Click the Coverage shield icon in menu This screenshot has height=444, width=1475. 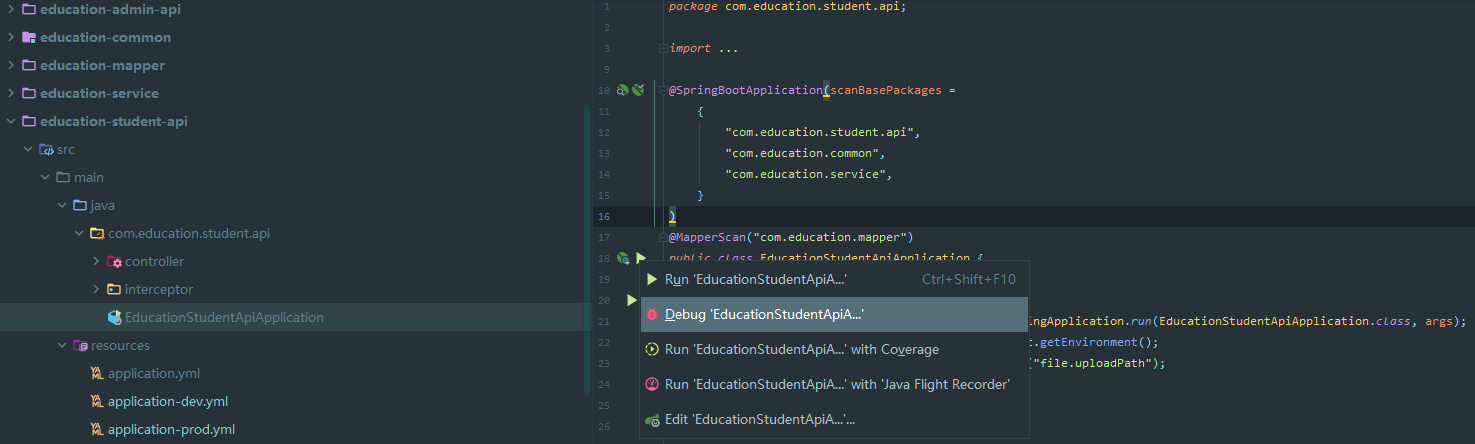click(x=652, y=349)
